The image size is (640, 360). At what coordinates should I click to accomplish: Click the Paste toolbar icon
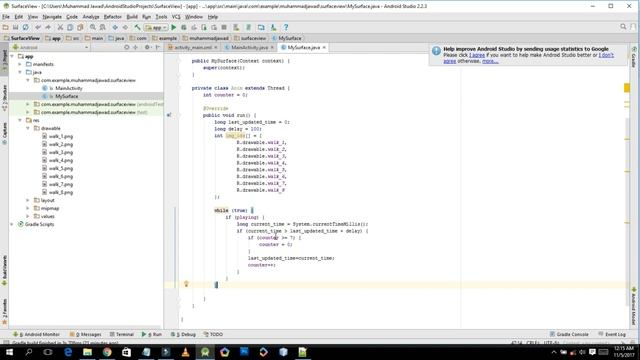coord(80,27)
